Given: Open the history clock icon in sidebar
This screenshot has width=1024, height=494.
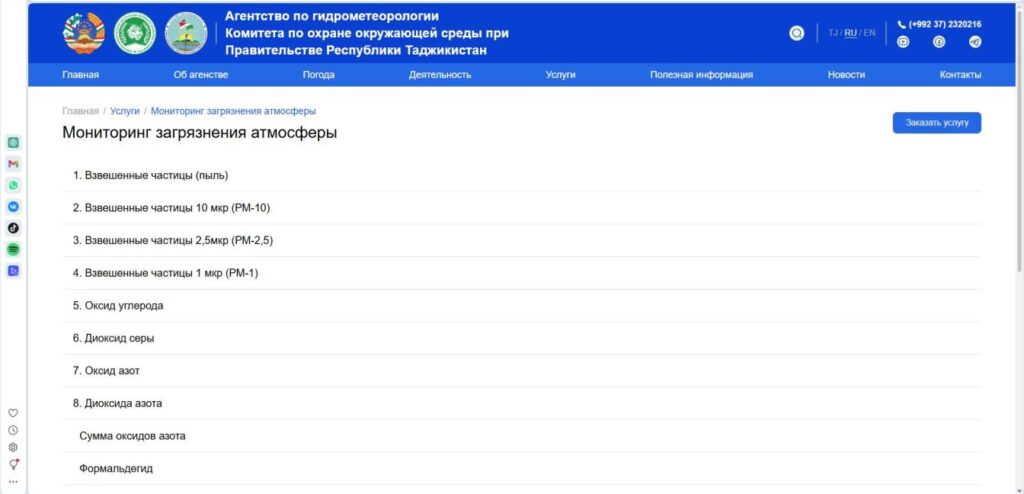Looking at the screenshot, I should coord(13,430).
